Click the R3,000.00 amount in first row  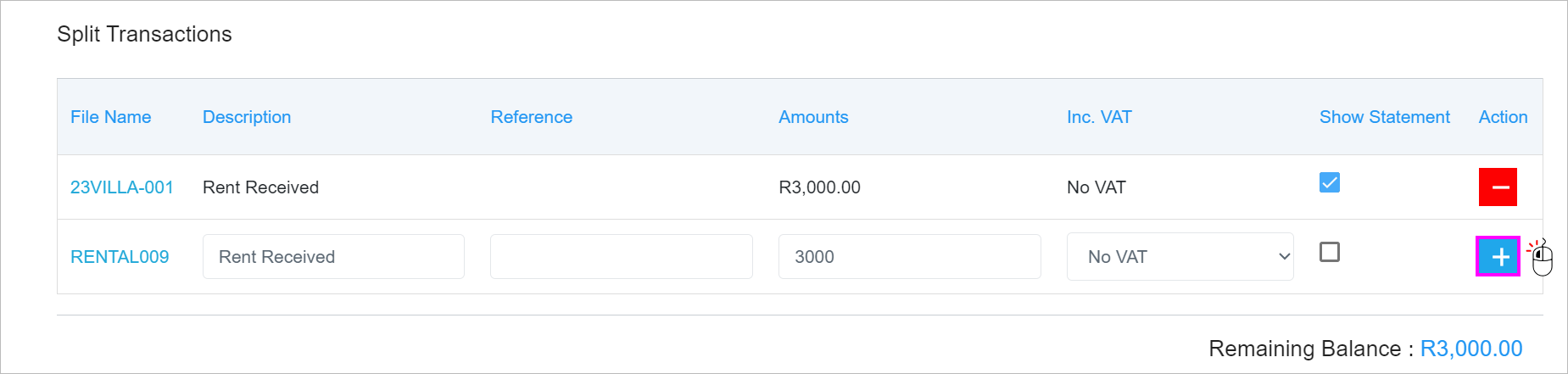819,187
